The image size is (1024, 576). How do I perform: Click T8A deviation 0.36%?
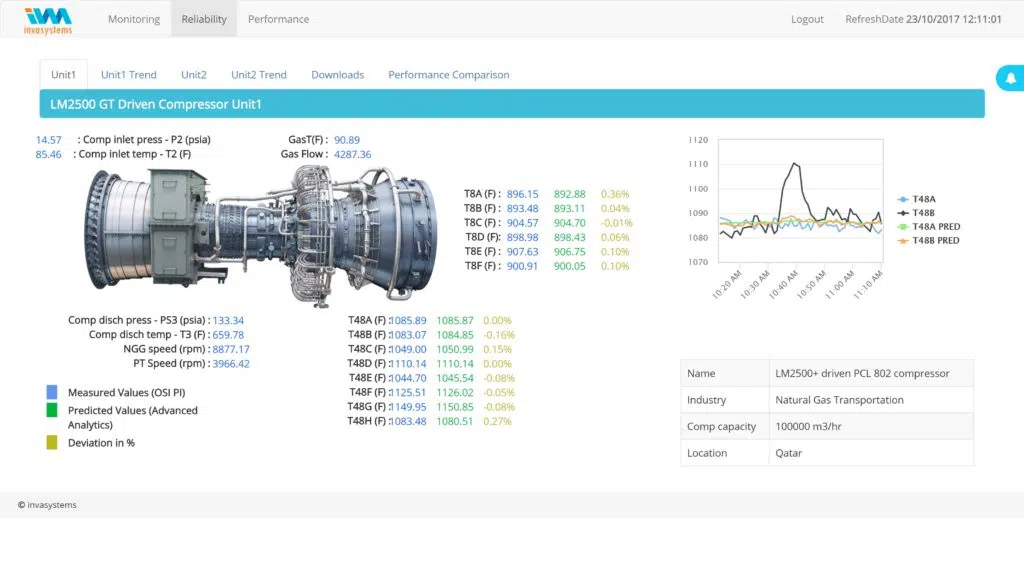pyautogui.click(x=615, y=194)
